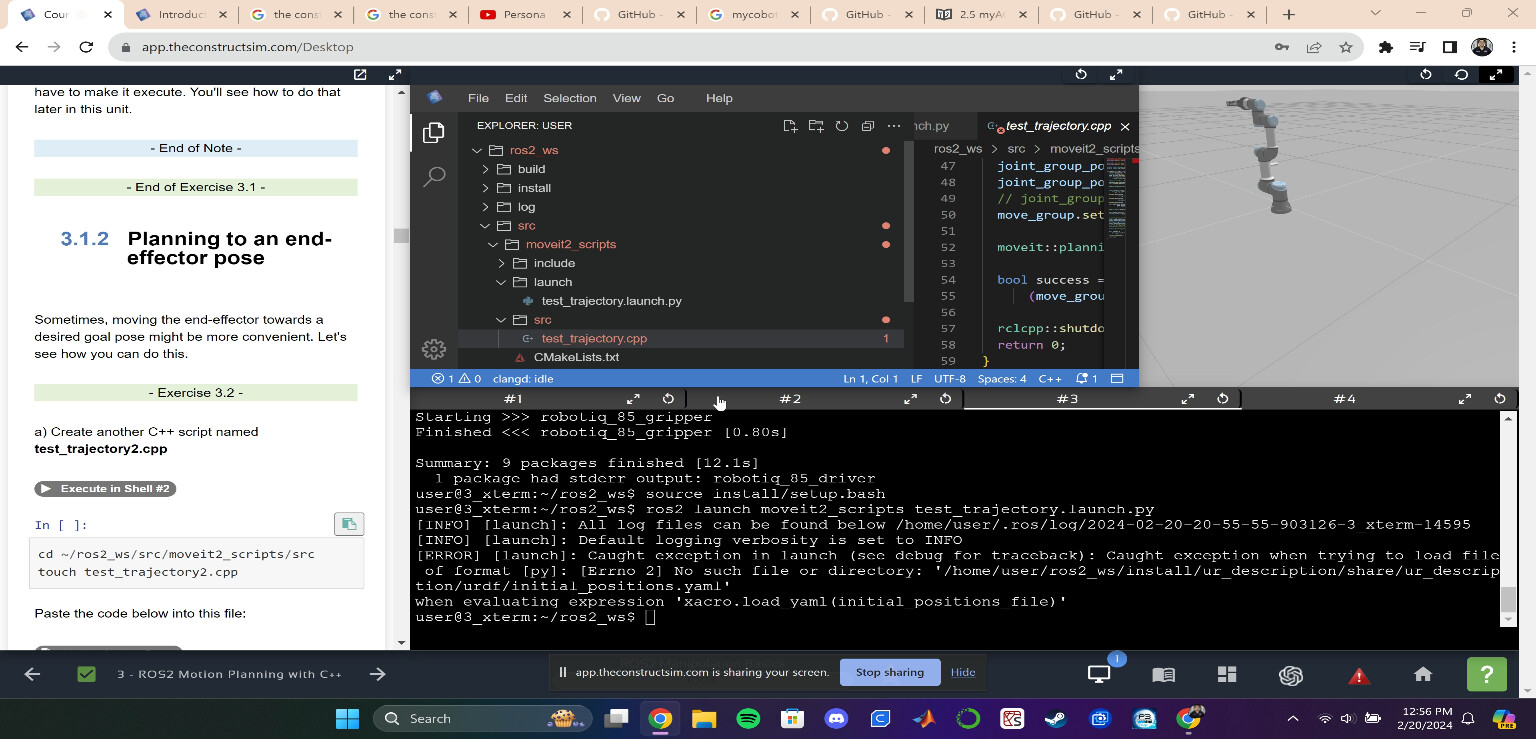This screenshot has width=1536, height=739.
Task: Open the ChatGPT assistant icon in the bottom bar
Action: (x=1291, y=675)
